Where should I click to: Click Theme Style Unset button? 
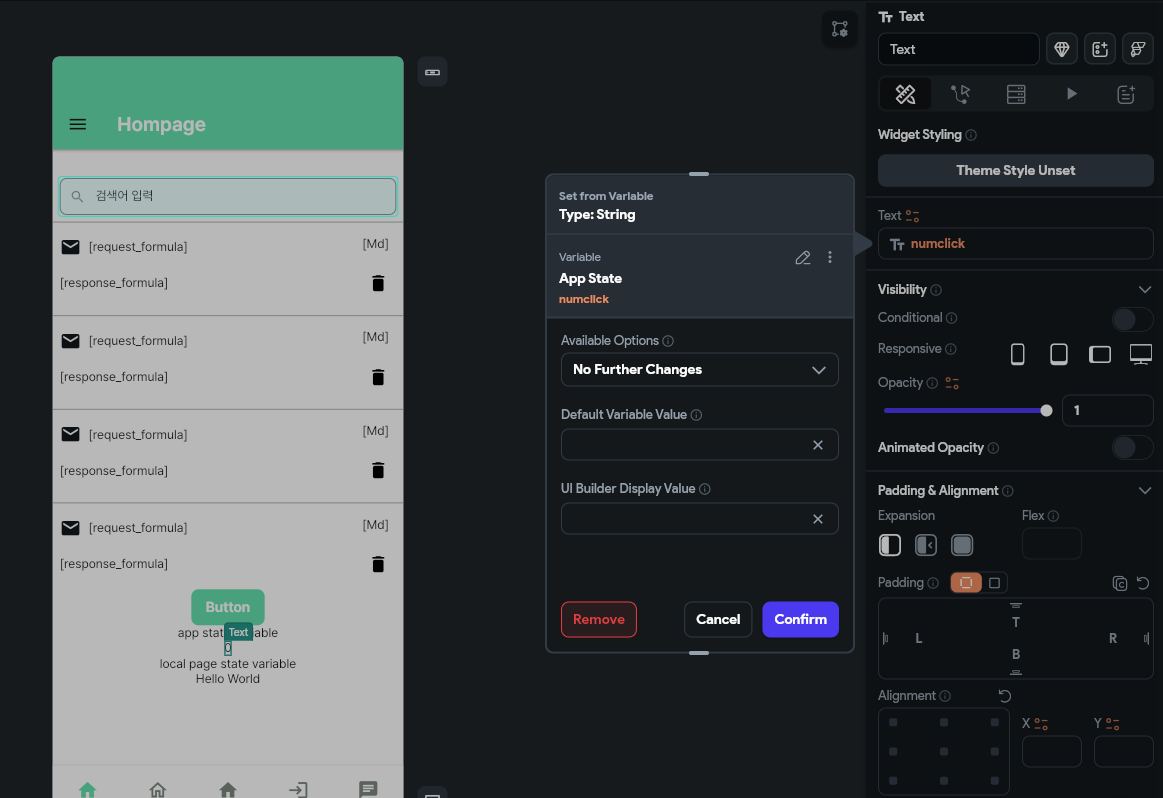pos(1015,171)
